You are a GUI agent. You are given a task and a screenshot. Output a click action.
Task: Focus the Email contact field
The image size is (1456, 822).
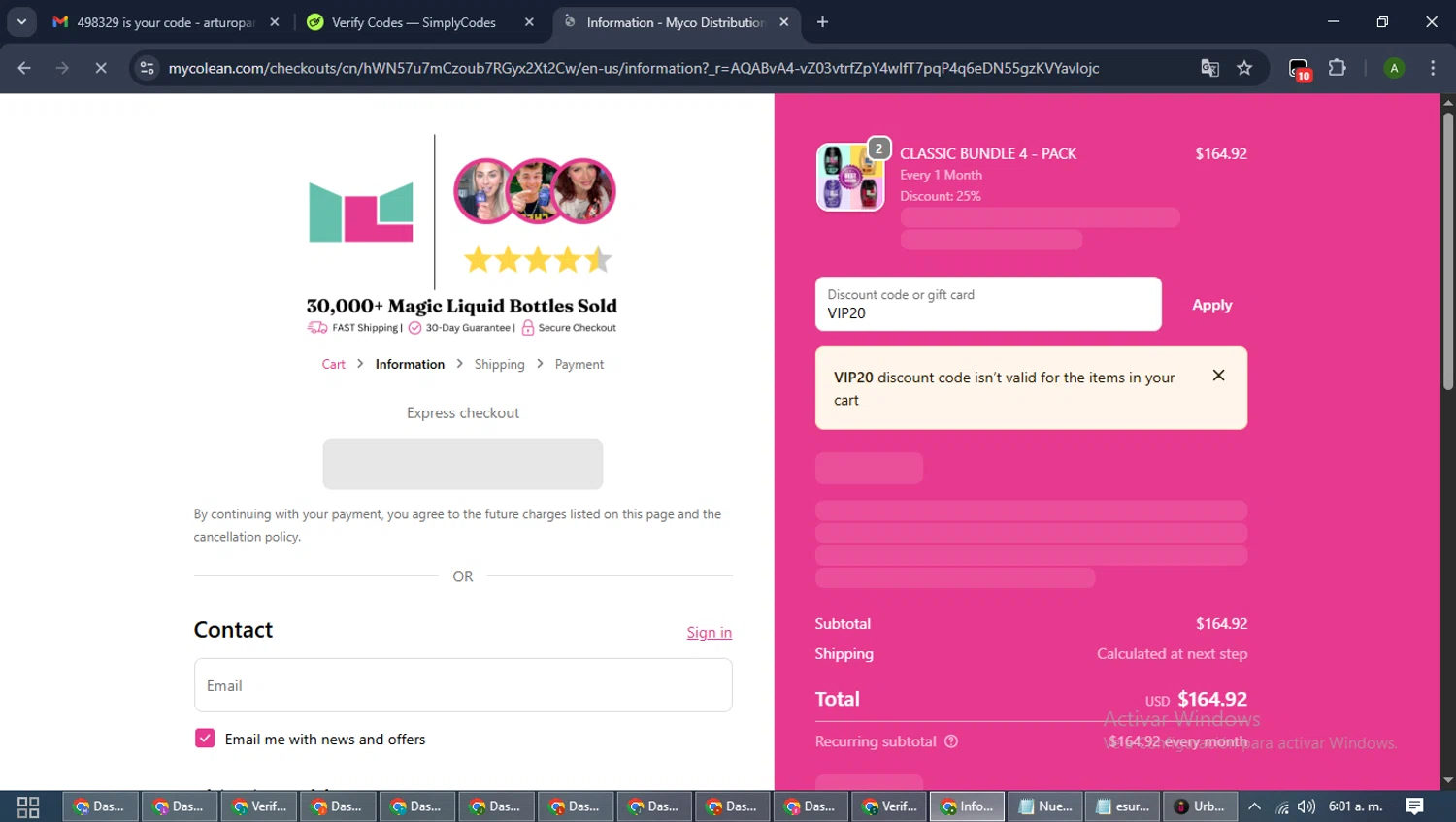tap(463, 685)
